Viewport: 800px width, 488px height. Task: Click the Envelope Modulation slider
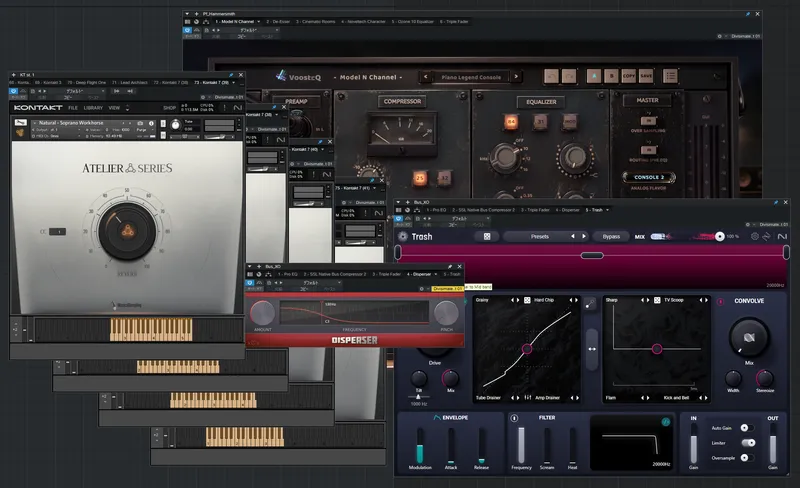pos(420,446)
